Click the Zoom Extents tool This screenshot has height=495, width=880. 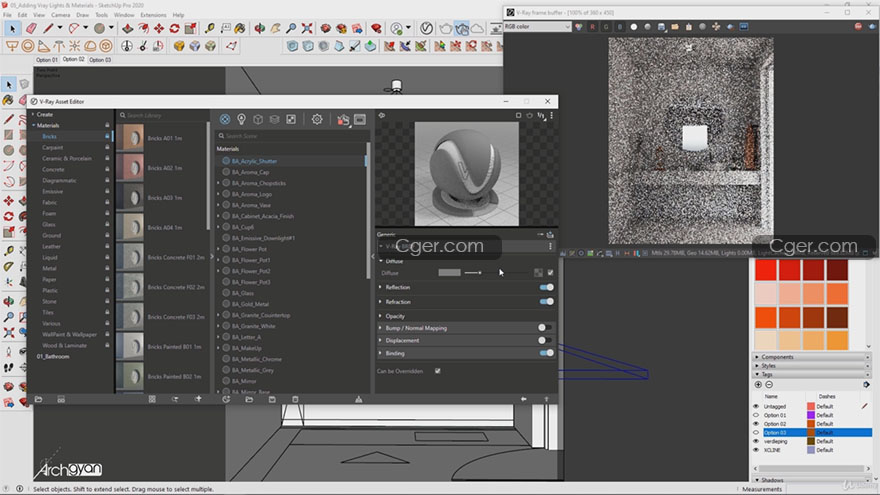click(x=307, y=28)
